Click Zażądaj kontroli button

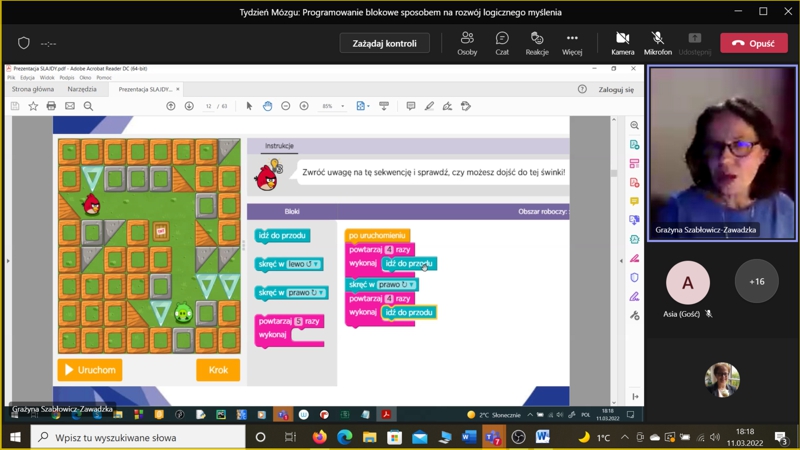tap(384, 43)
